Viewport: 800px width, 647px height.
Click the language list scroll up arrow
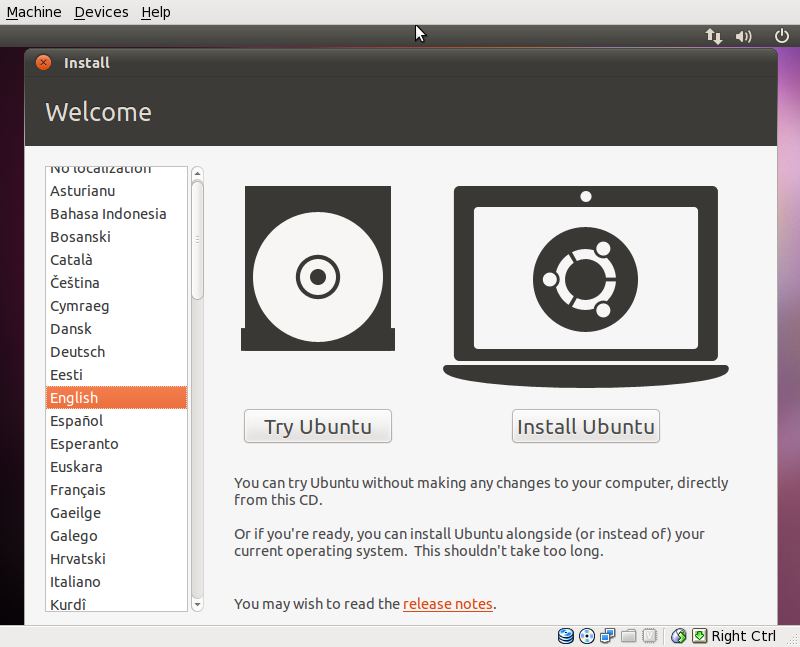click(197, 173)
